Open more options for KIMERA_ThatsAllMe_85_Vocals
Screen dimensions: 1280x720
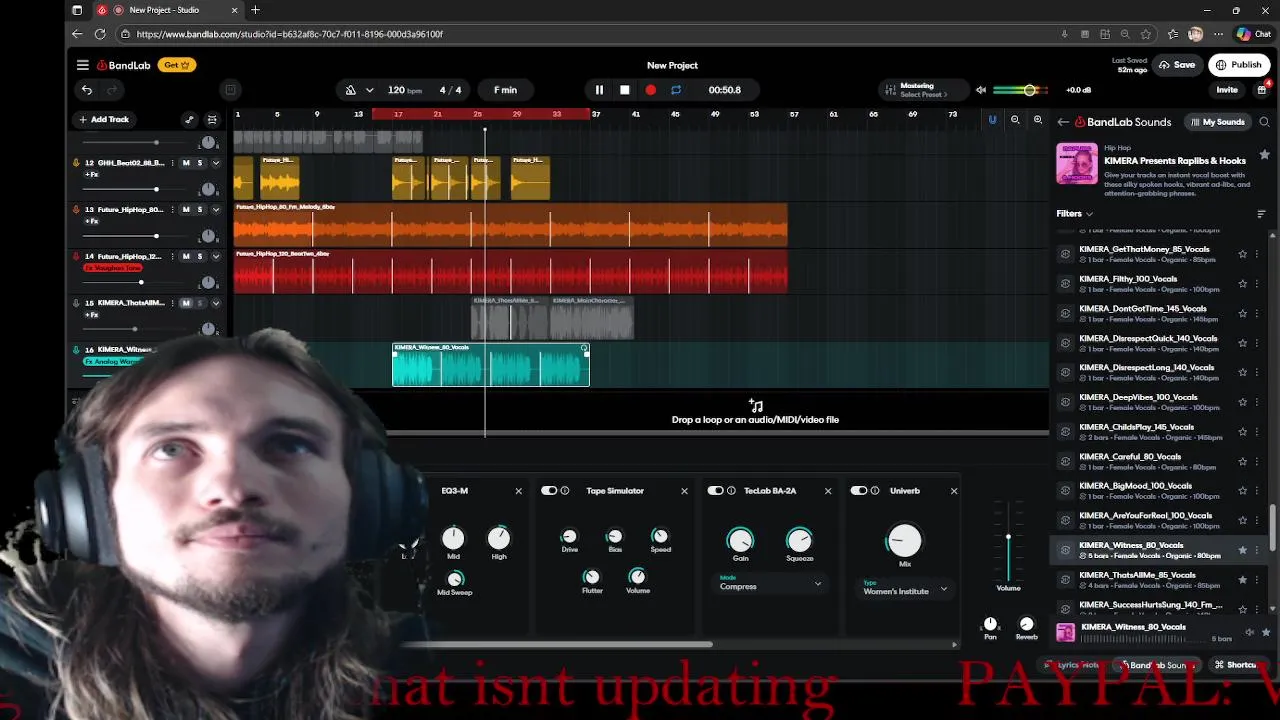1257,580
